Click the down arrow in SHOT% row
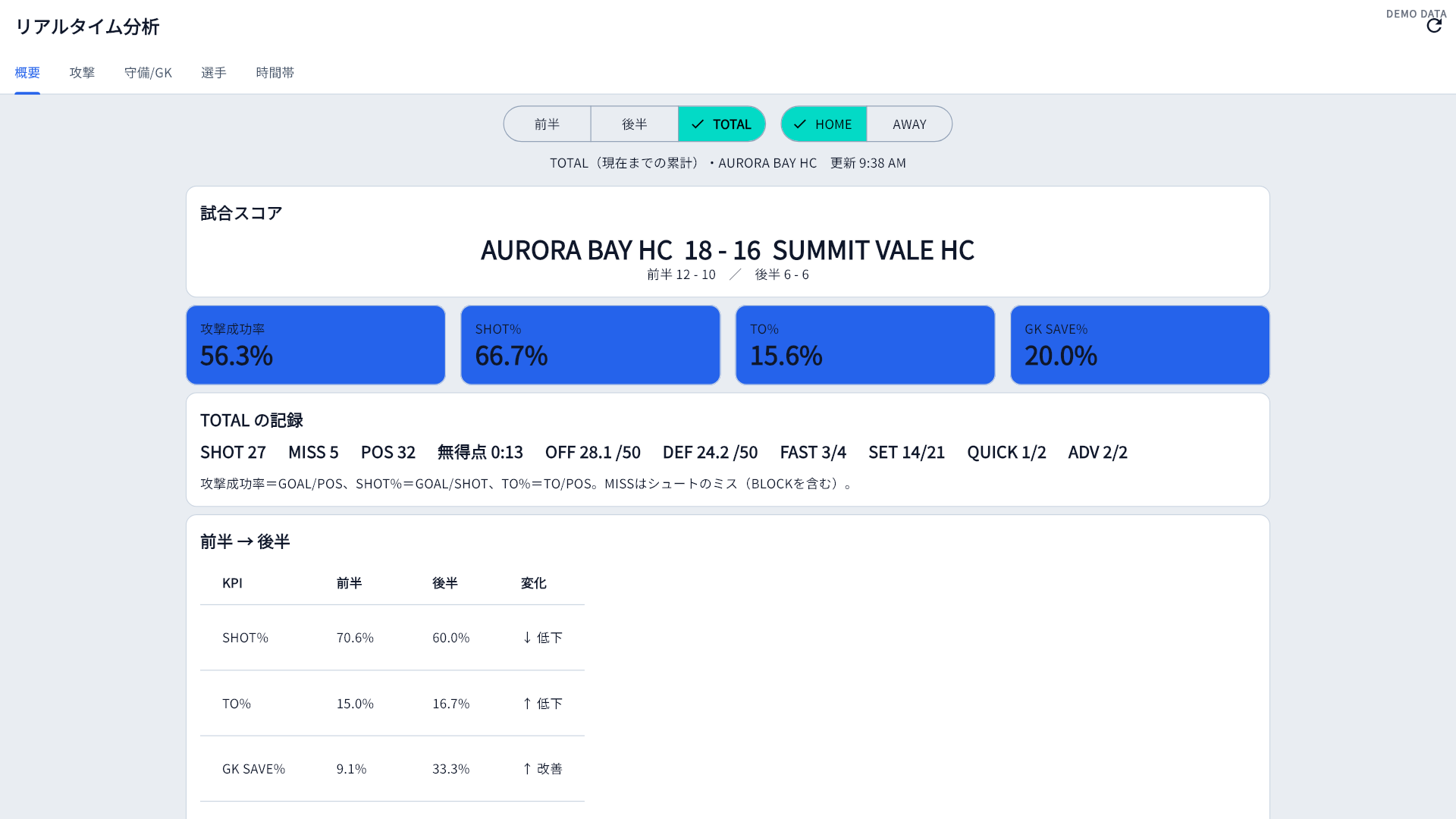This screenshot has width=1456, height=819. coord(527,638)
